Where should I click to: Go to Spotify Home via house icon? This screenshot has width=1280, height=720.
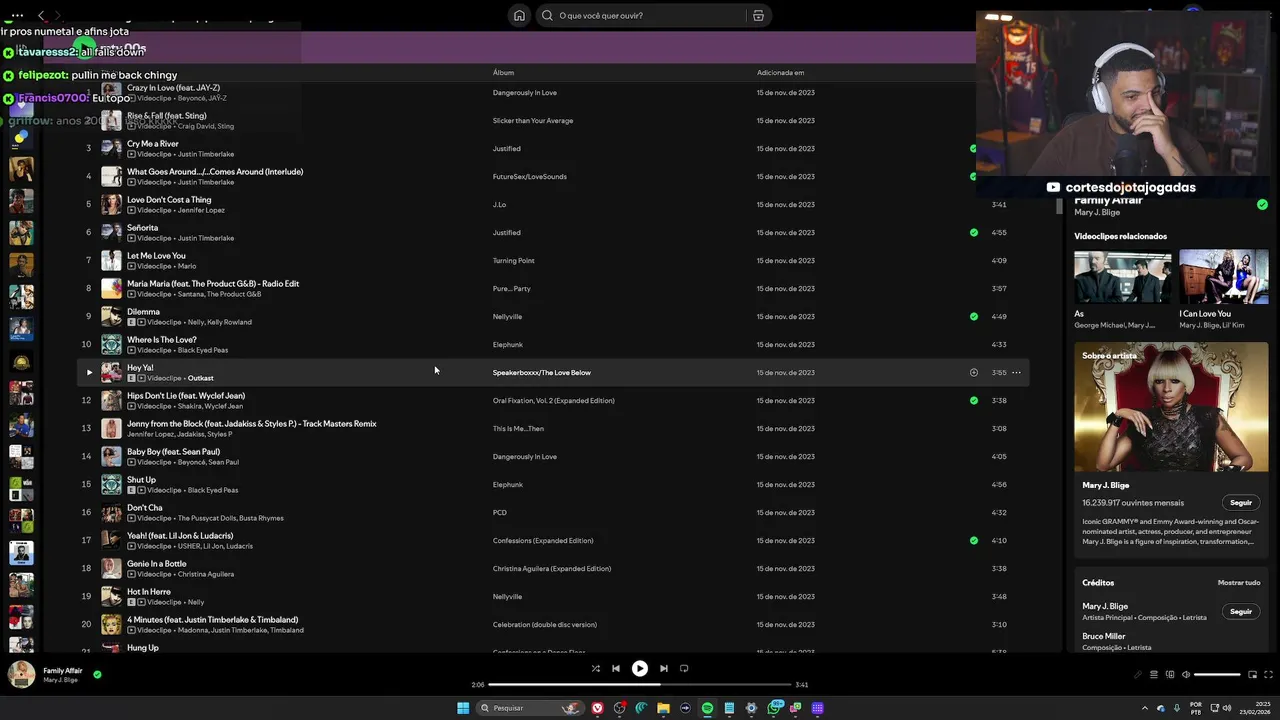(519, 15)
